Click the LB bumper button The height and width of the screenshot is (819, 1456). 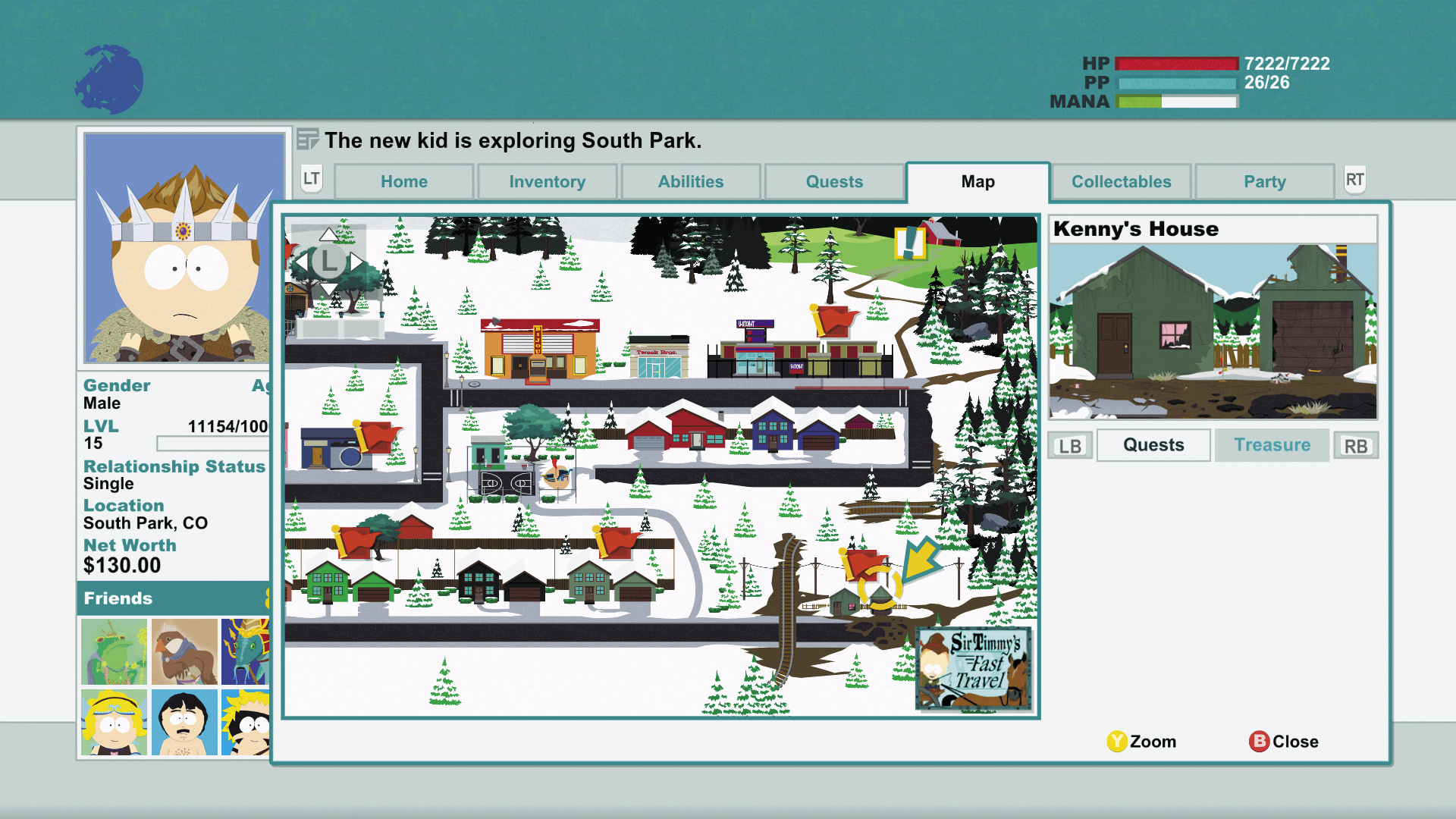tap(1070, 446)
